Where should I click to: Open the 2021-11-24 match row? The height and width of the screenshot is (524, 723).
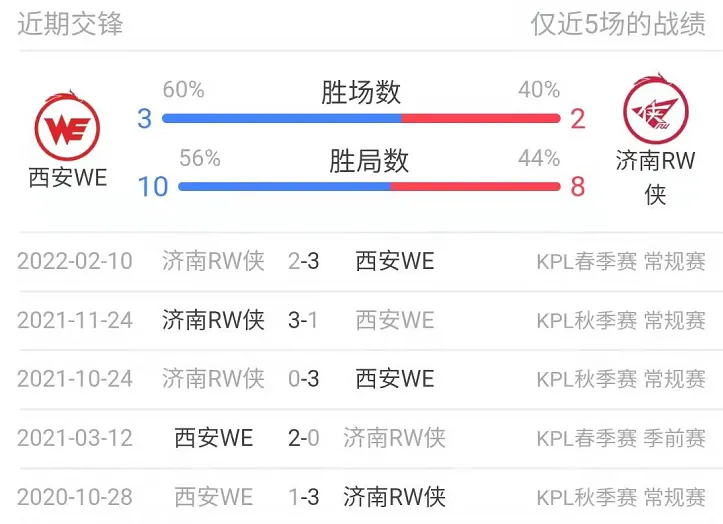pos(362,320)
